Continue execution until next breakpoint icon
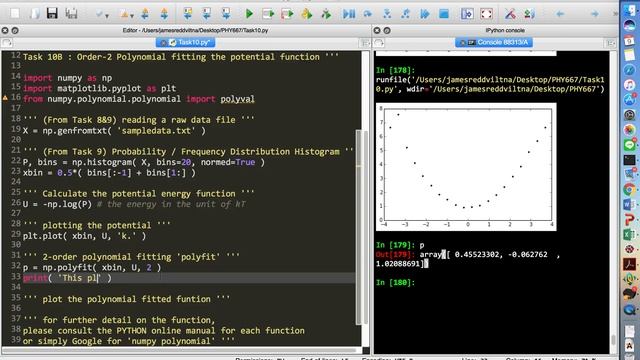Screen dimensions: 640x360 pos(425,14)
